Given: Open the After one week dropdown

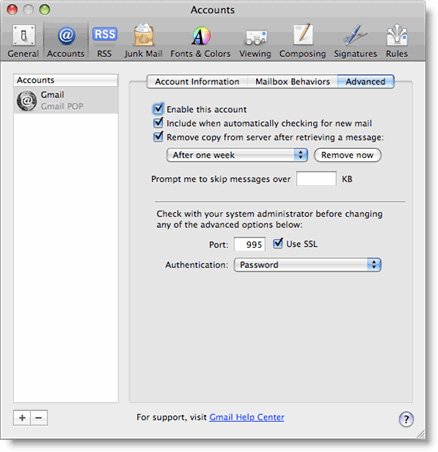Looking at the screenshot, I should [x=237, y=155].
